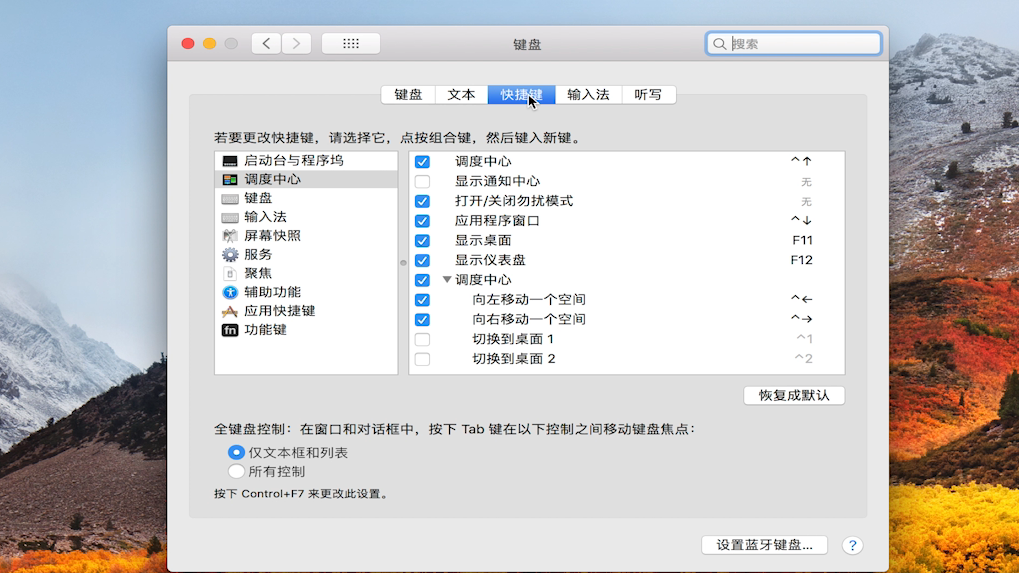
Task: Enable the 切换到桌面 1 checkbox
Action: point(422,340)
